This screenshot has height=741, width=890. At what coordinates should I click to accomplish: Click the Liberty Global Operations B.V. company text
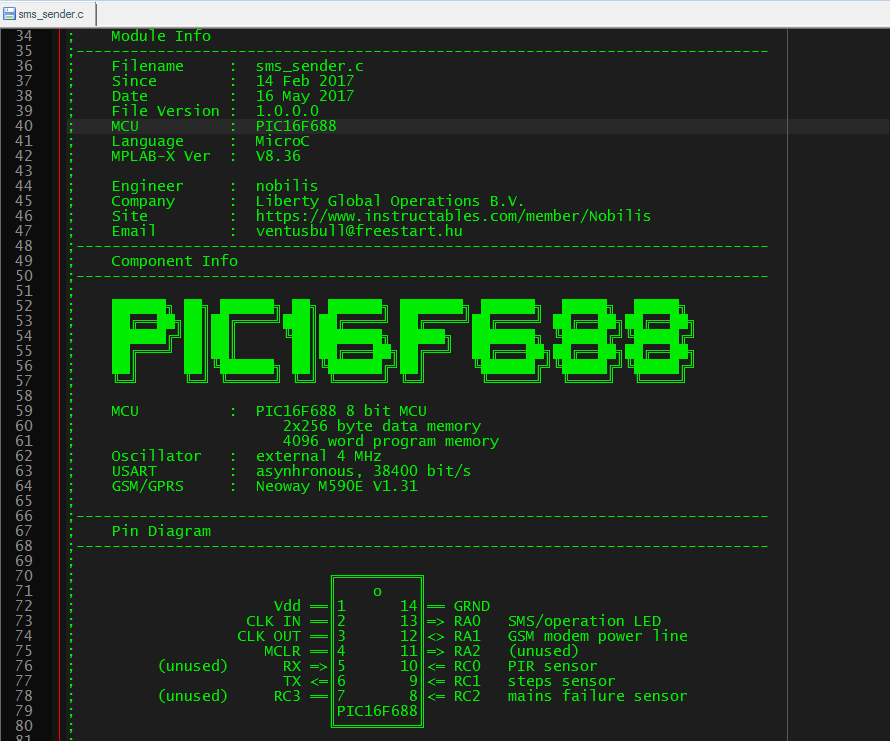(391, 200)
